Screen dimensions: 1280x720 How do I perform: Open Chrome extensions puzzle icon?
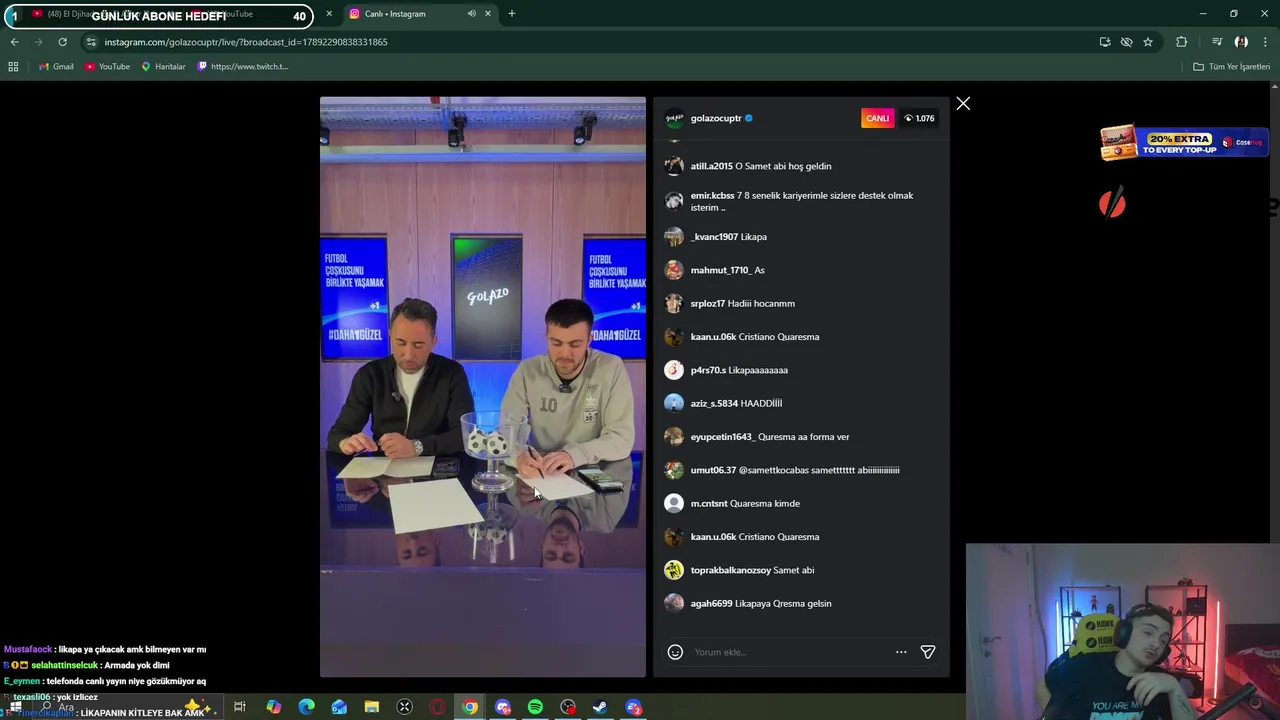[x=1181, y=42]
